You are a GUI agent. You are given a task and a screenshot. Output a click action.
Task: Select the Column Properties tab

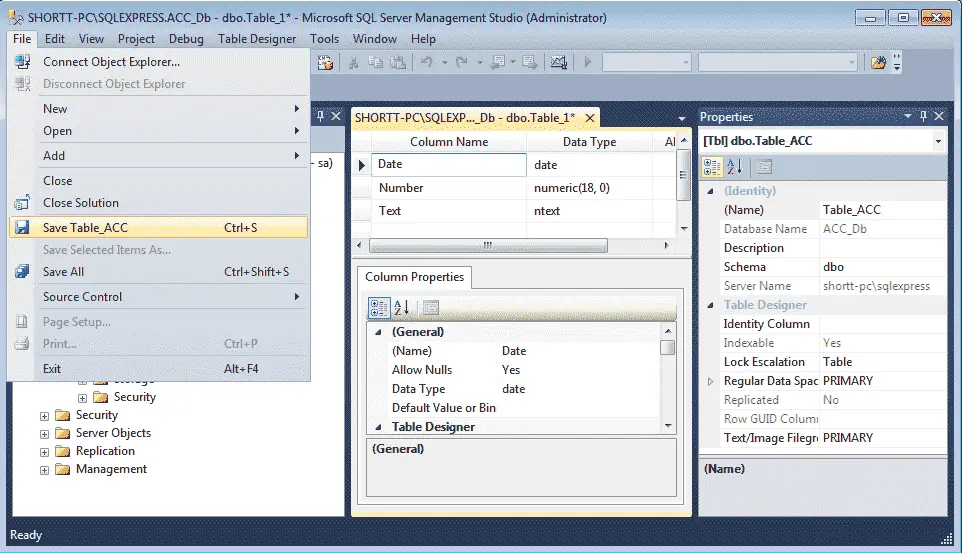coord(415,277)
